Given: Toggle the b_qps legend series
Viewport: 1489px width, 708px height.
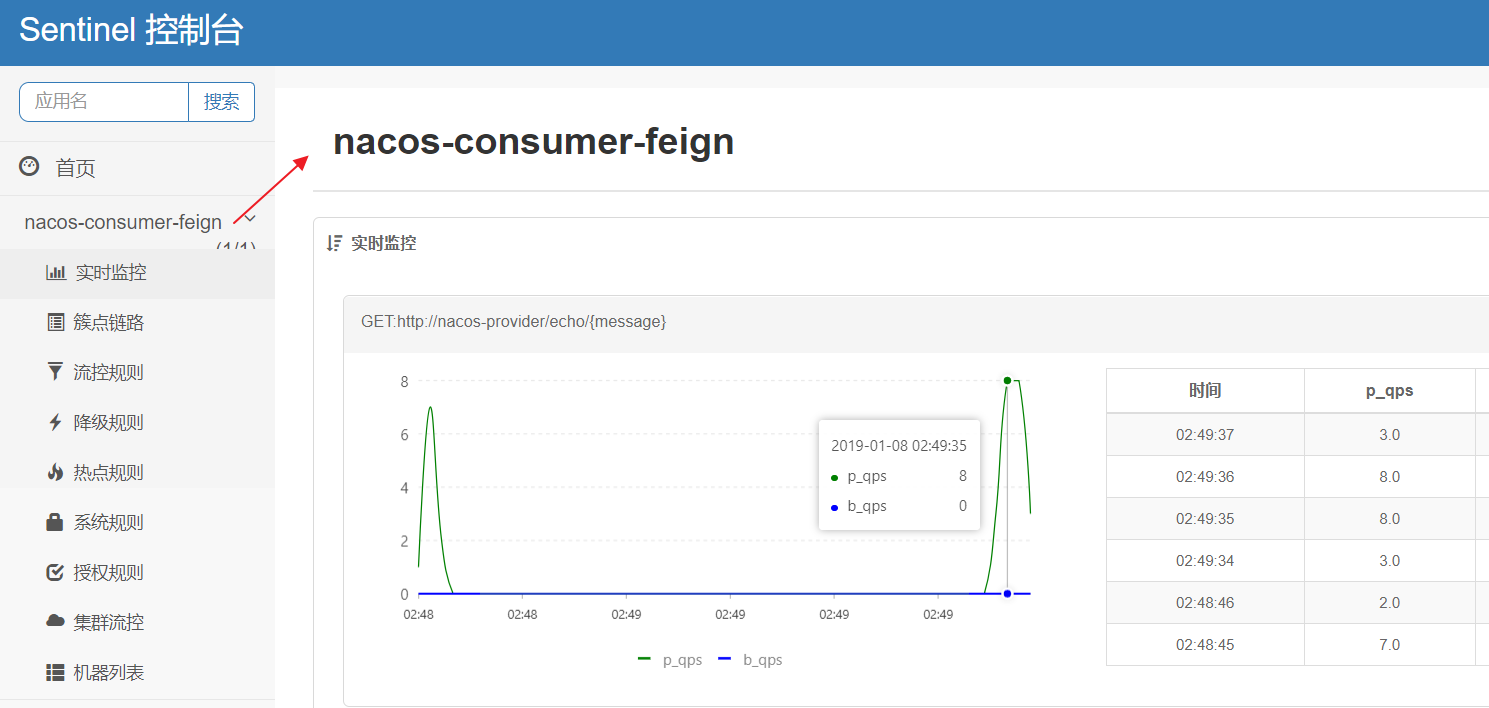Looking at the screenshot, I should pos(750,660).
